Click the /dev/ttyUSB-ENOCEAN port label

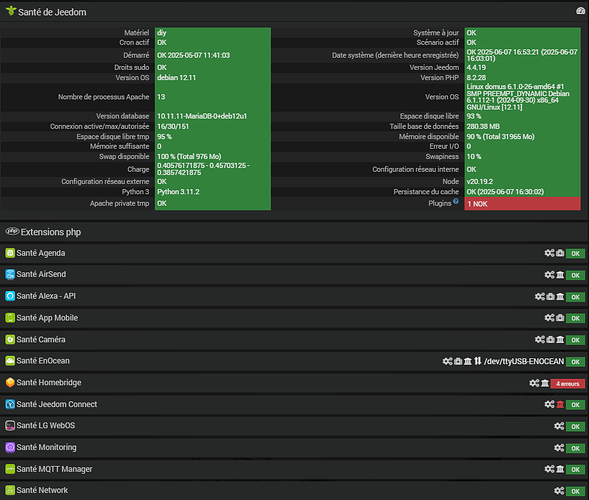[524, 361]
